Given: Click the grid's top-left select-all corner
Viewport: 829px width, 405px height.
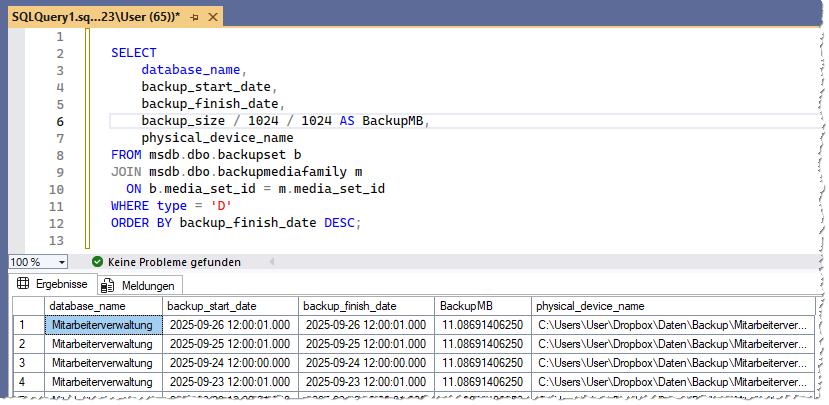Looking at the screenshot, I should click(x=20, y=306).
